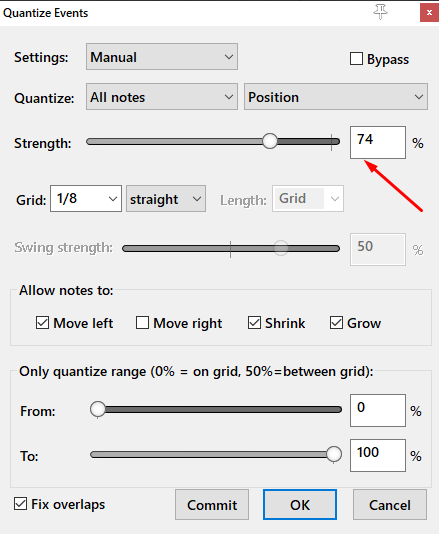
Task: Click the Strength slider handle
Action: 270,141
